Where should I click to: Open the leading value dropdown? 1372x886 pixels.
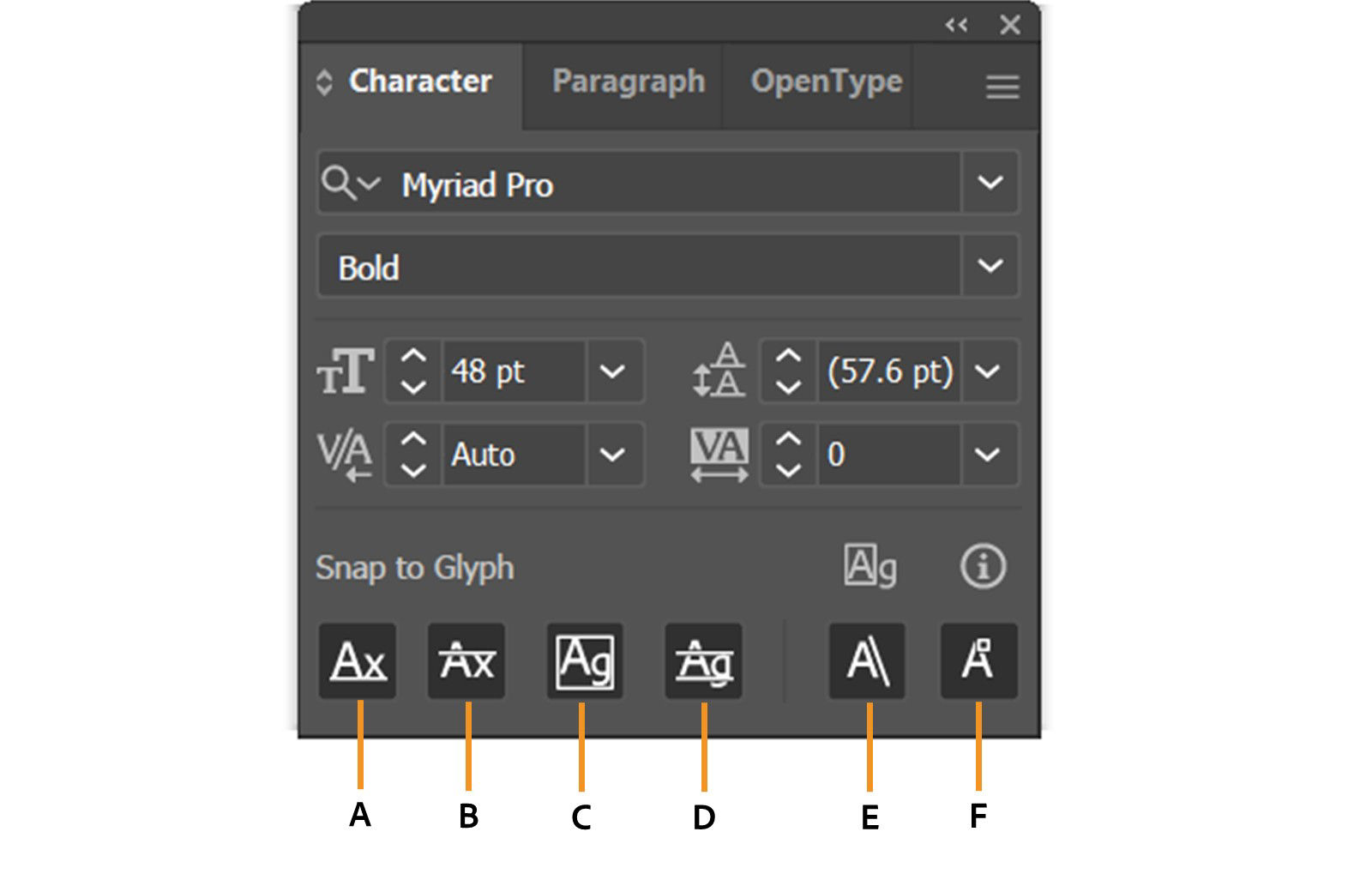coord(988,371)
